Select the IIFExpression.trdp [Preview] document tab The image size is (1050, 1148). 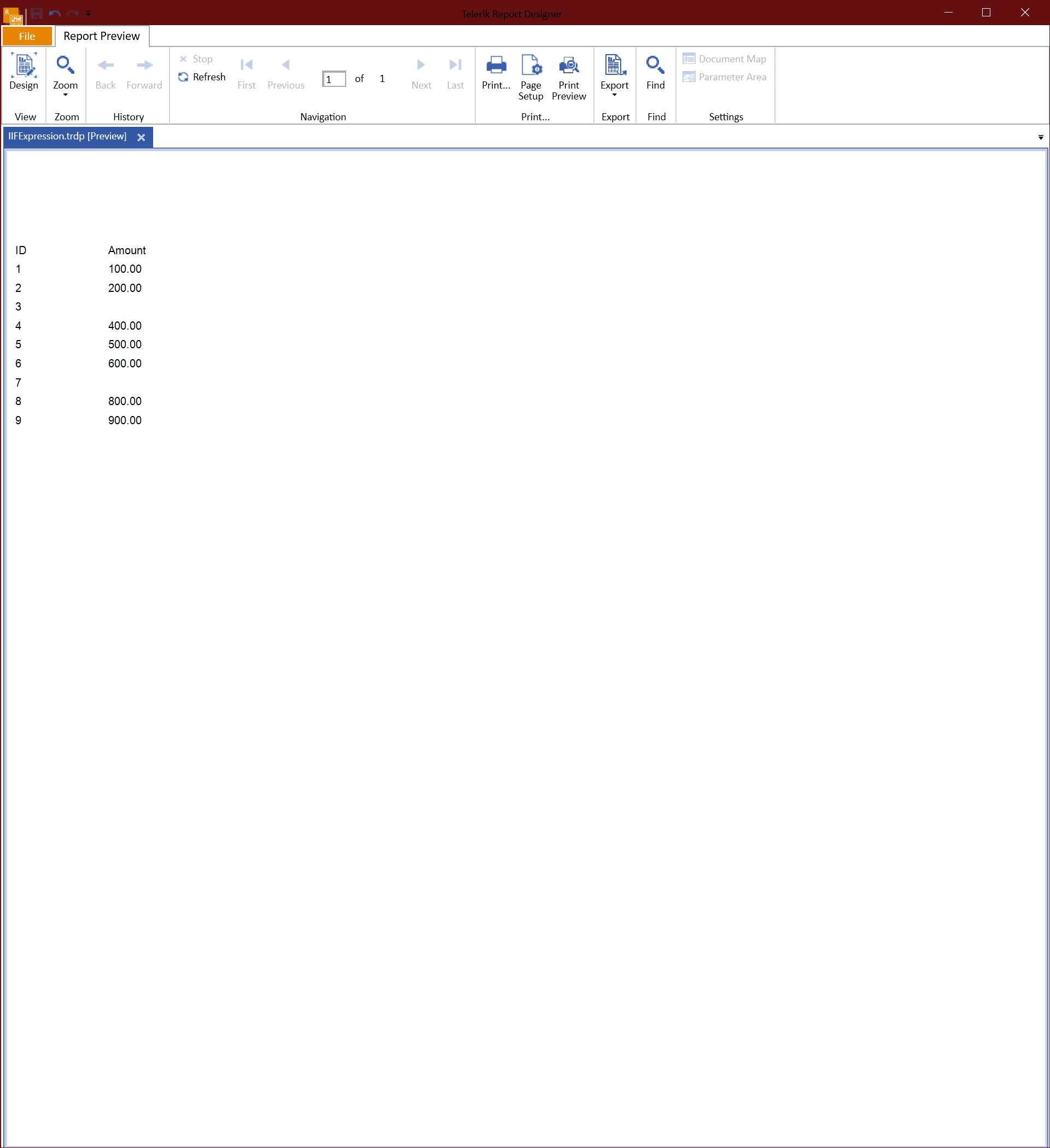[67, 136]
